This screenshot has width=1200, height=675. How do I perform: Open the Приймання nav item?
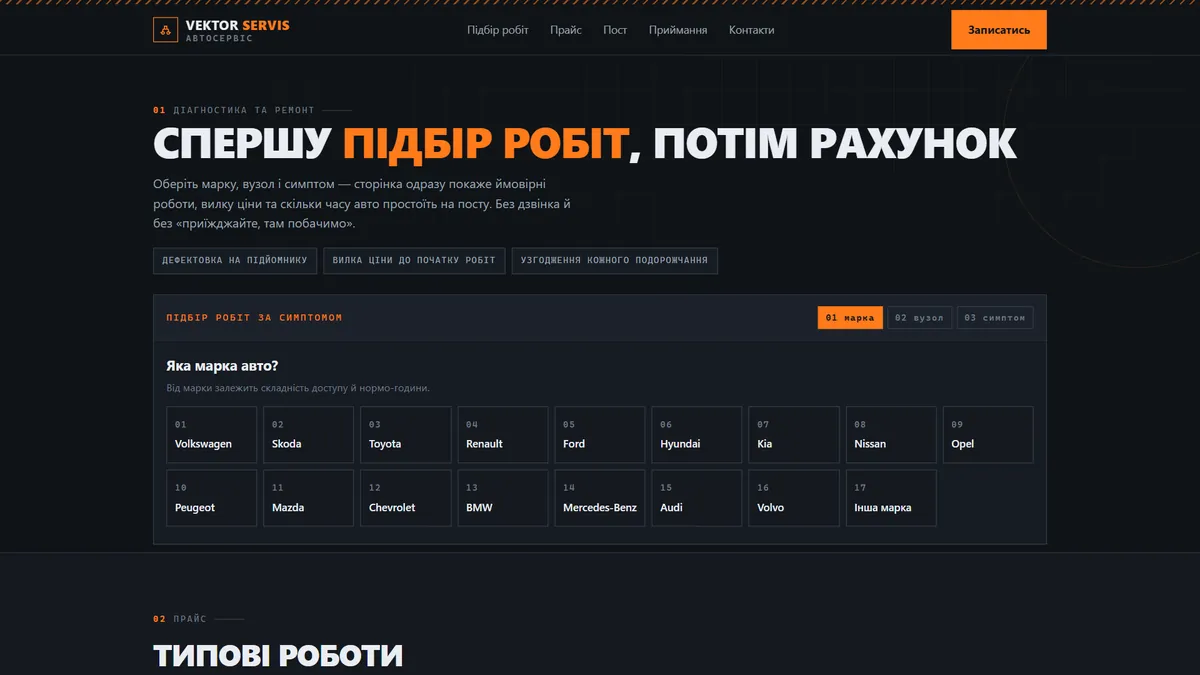tap(678, 30)
